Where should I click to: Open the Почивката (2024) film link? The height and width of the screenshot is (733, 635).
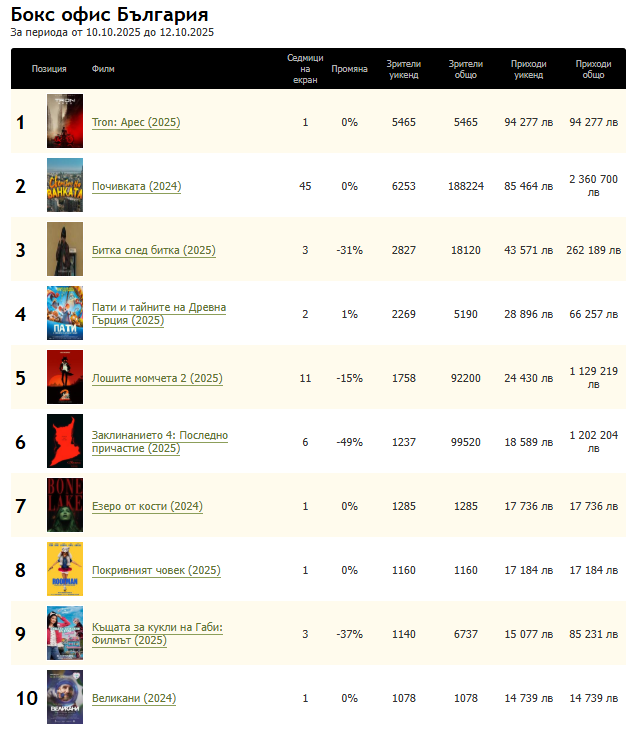point(136,186)
